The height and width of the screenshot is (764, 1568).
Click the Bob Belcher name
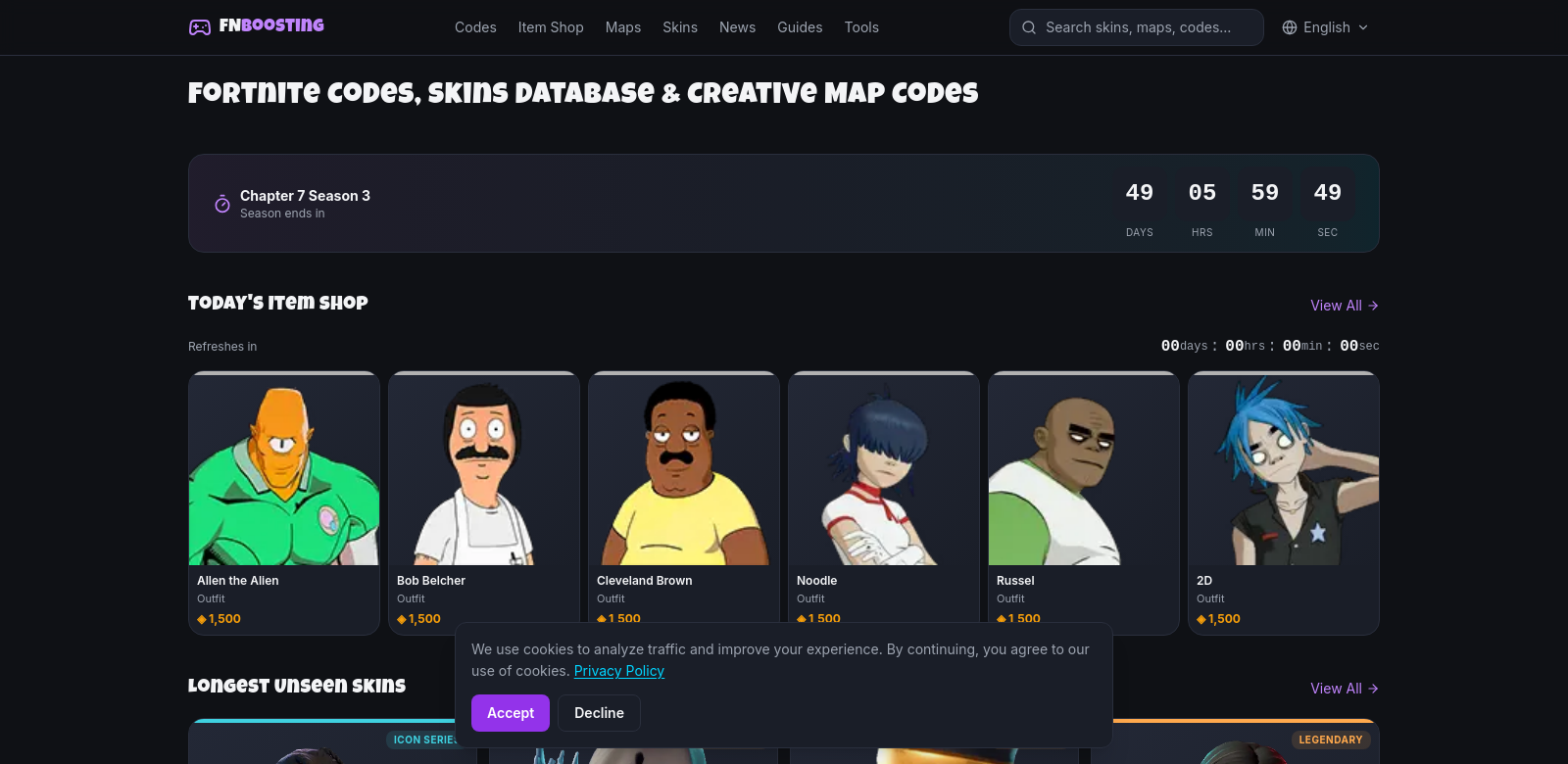click(x=431, y=581)
